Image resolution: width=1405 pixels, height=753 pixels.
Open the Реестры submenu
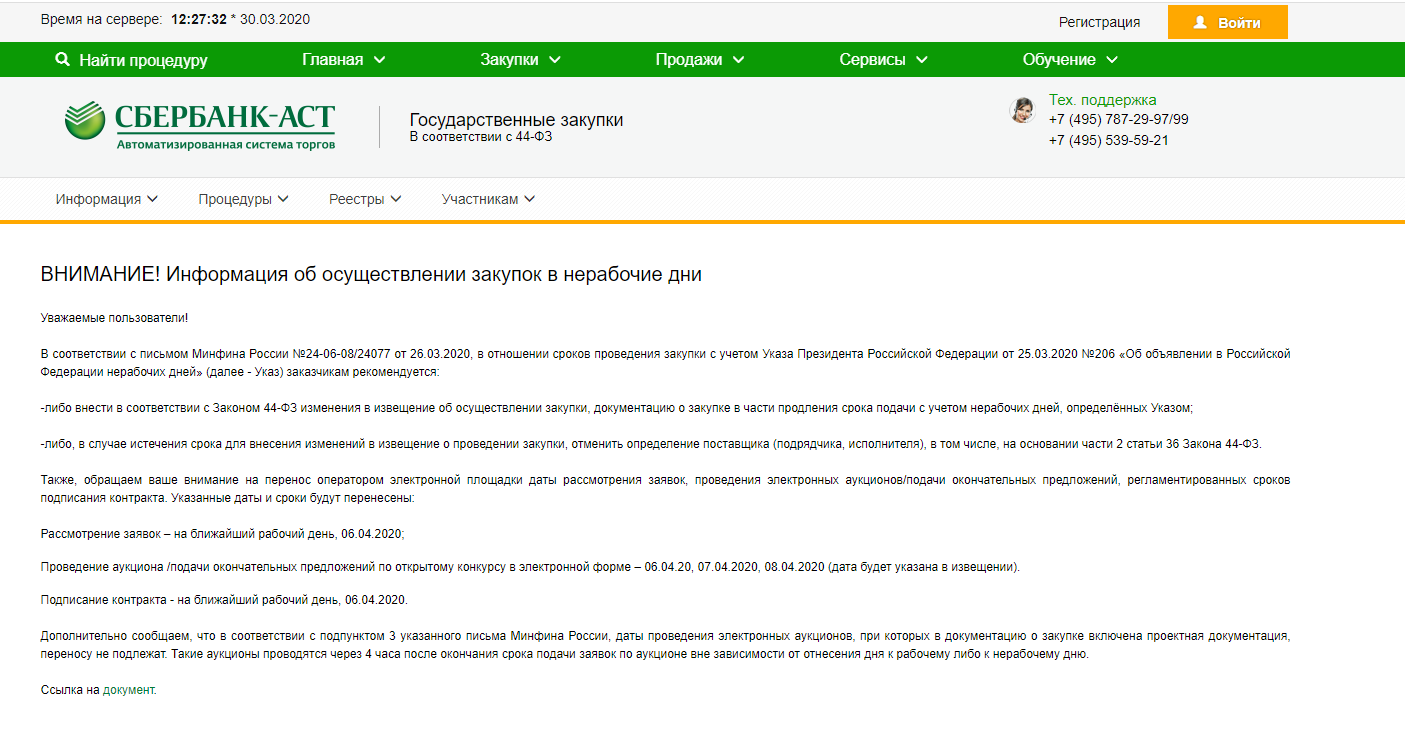coord(357,199)
